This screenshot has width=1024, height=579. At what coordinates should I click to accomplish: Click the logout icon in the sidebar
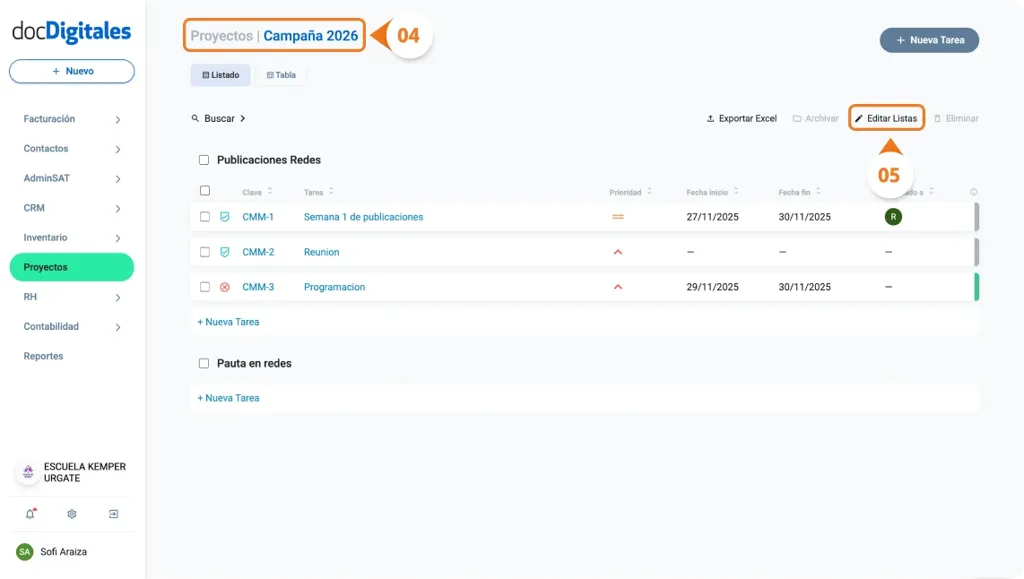(114, 513)
